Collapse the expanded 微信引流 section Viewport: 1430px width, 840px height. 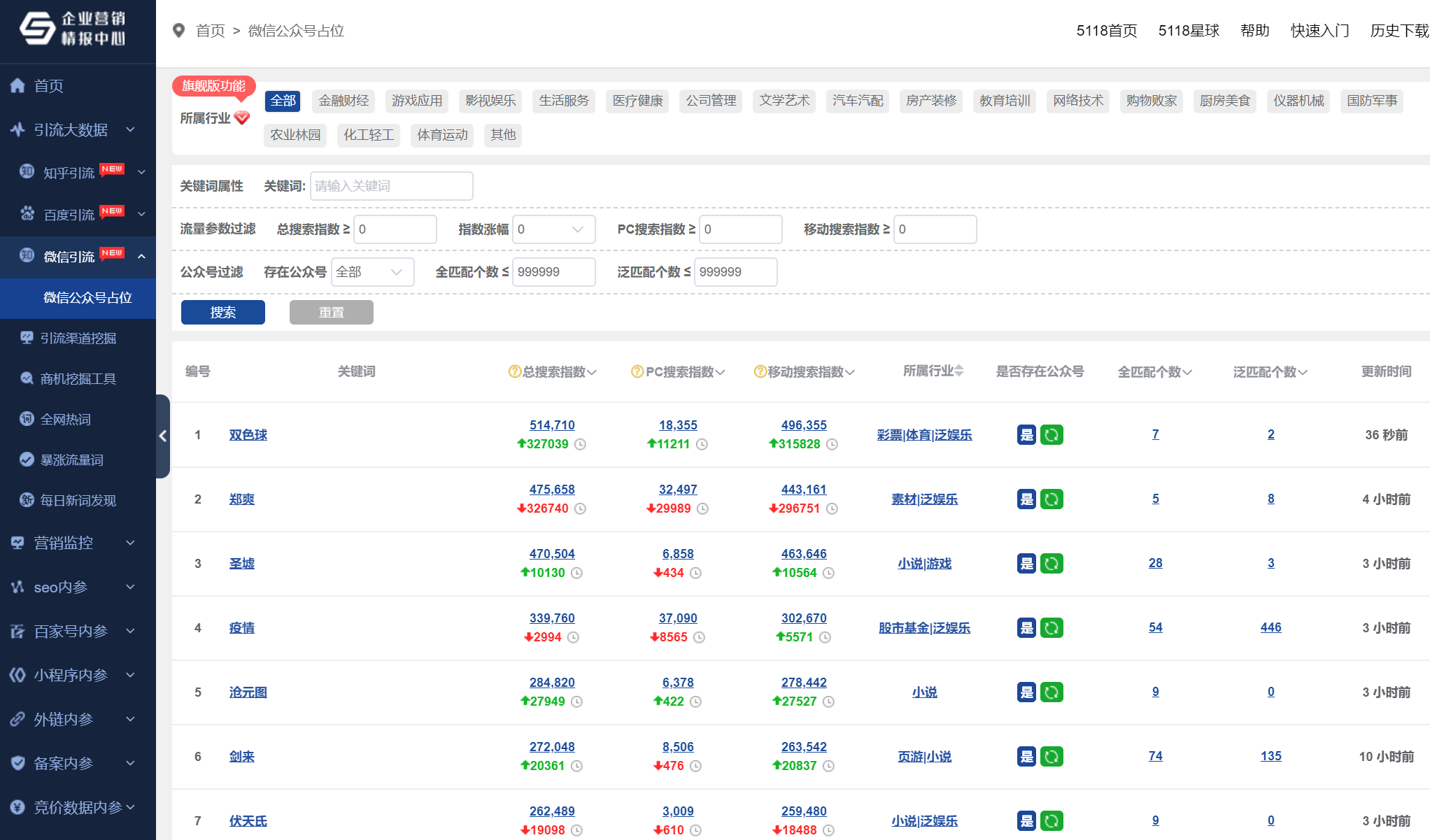click(143, 257)
